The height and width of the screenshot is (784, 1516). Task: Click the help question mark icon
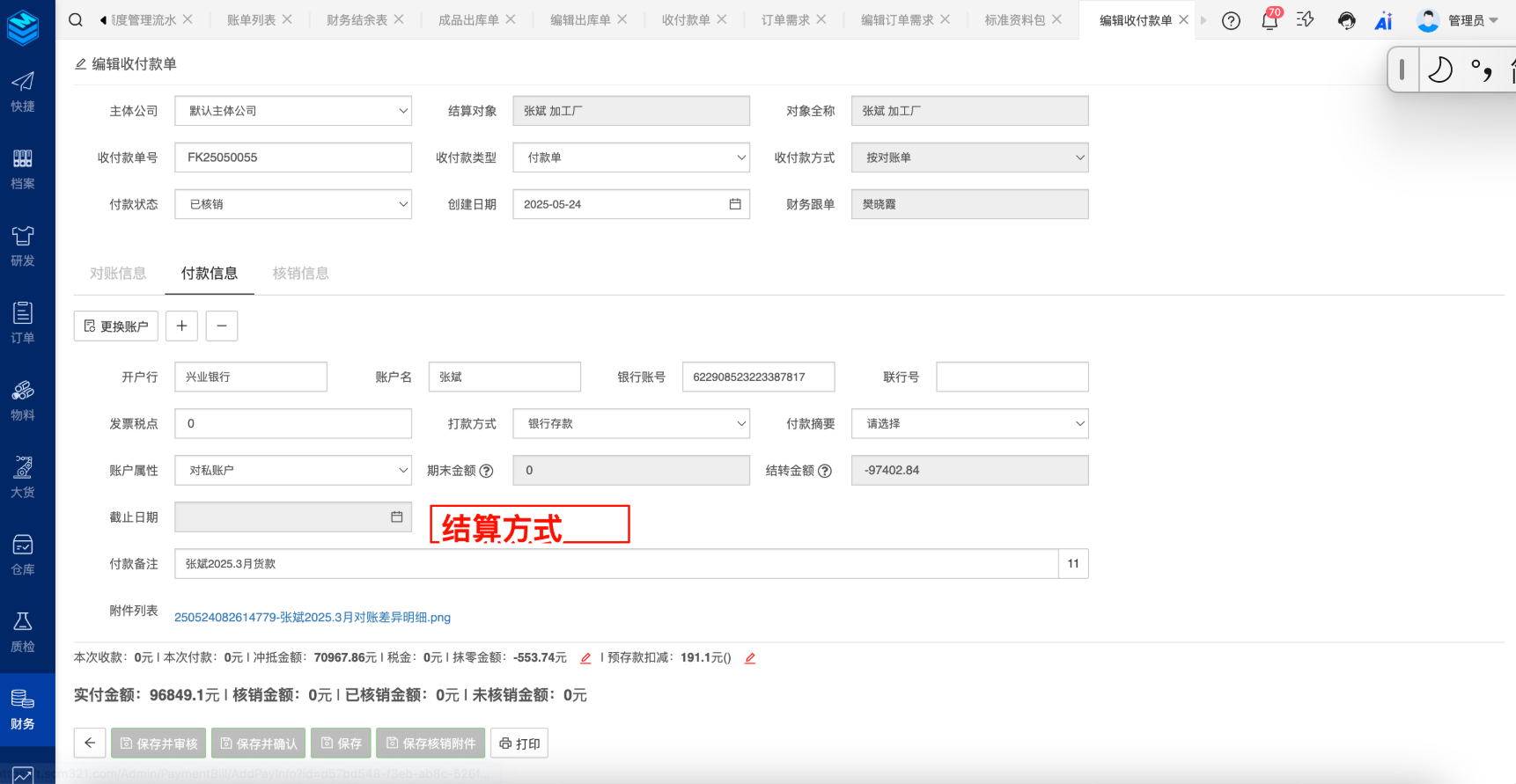[1231, 20]
